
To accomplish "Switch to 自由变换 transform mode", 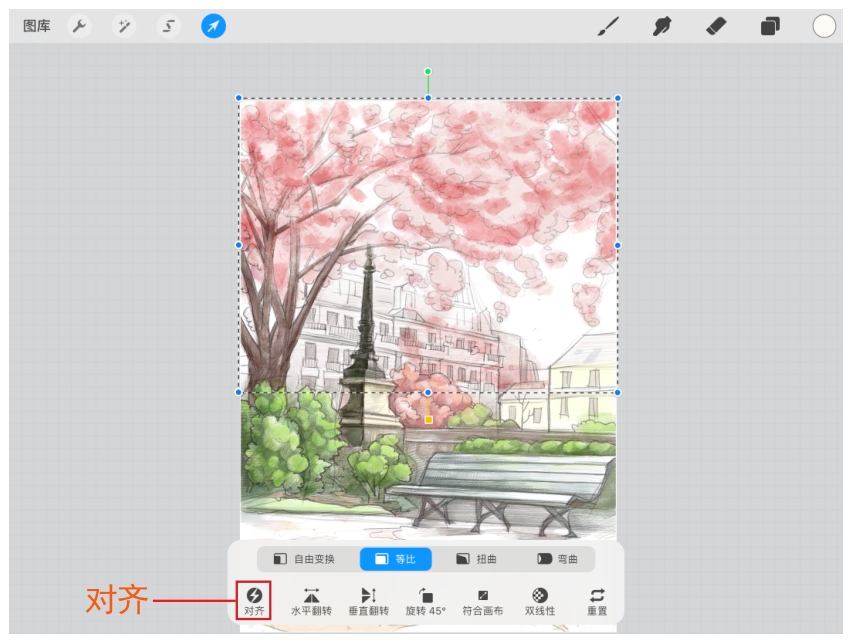I will click(x=304, y=559).
